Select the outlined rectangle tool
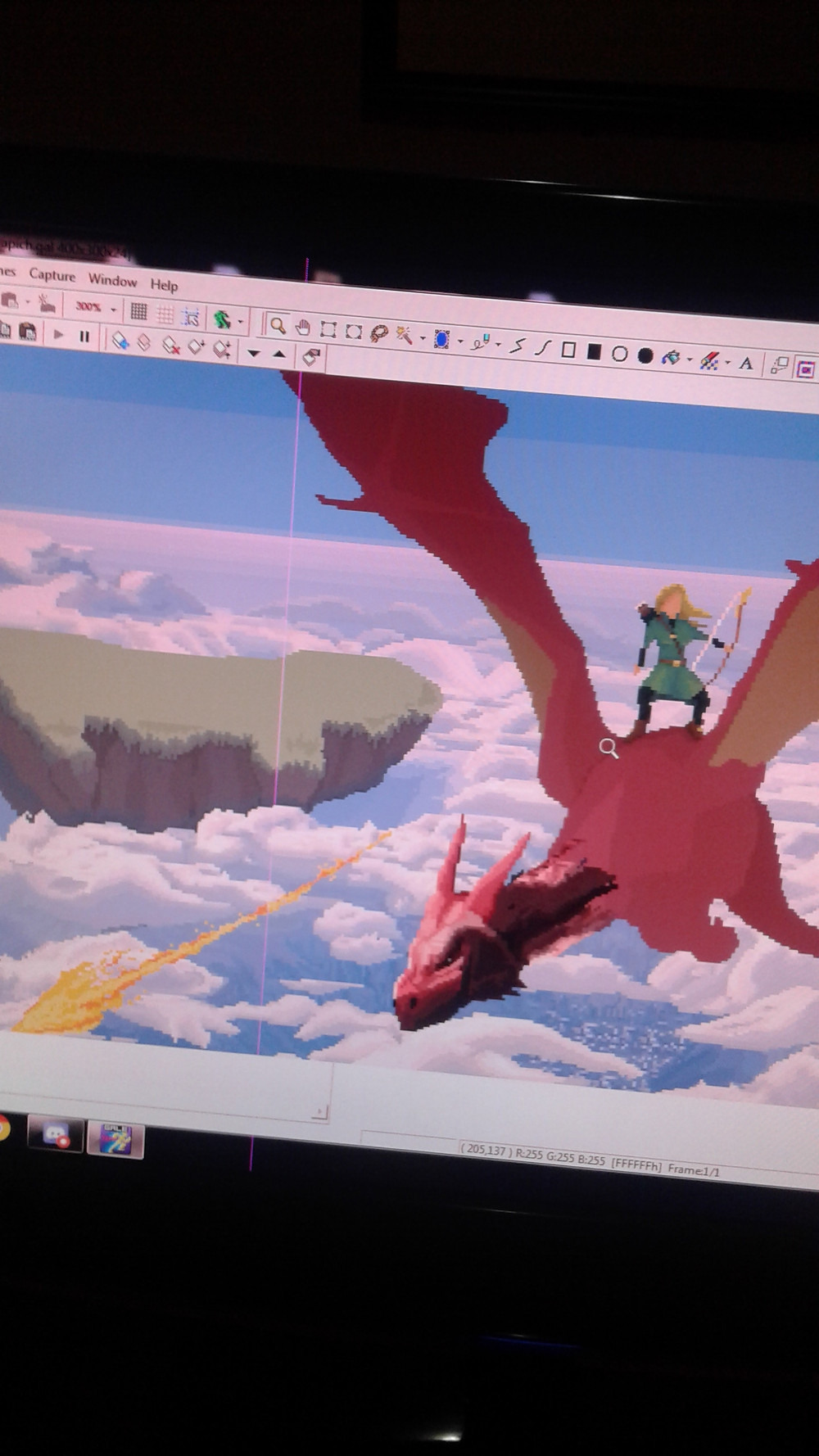819x1456 pixels. coord(568,350)
